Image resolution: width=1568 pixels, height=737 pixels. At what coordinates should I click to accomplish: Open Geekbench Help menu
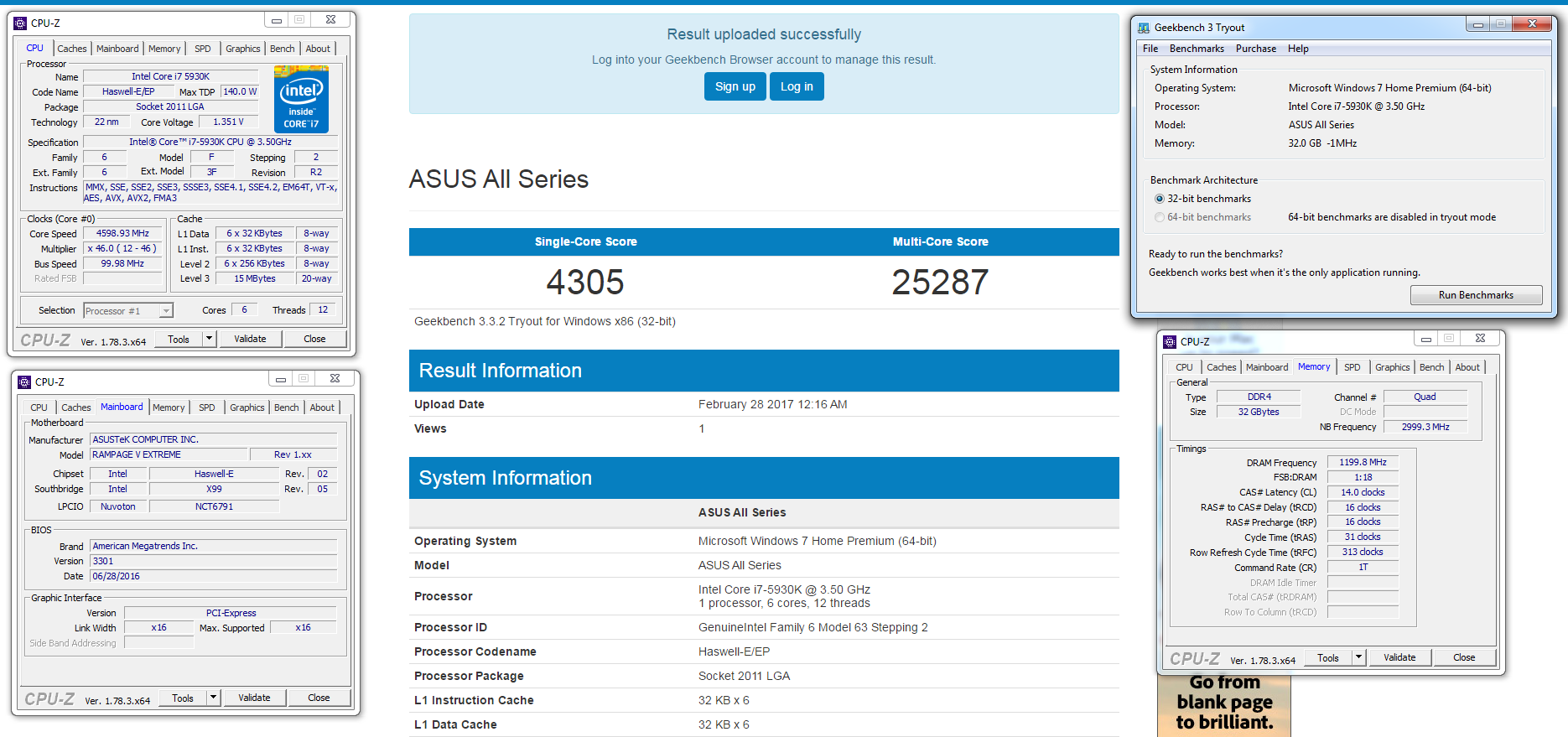coord(1298,49)
